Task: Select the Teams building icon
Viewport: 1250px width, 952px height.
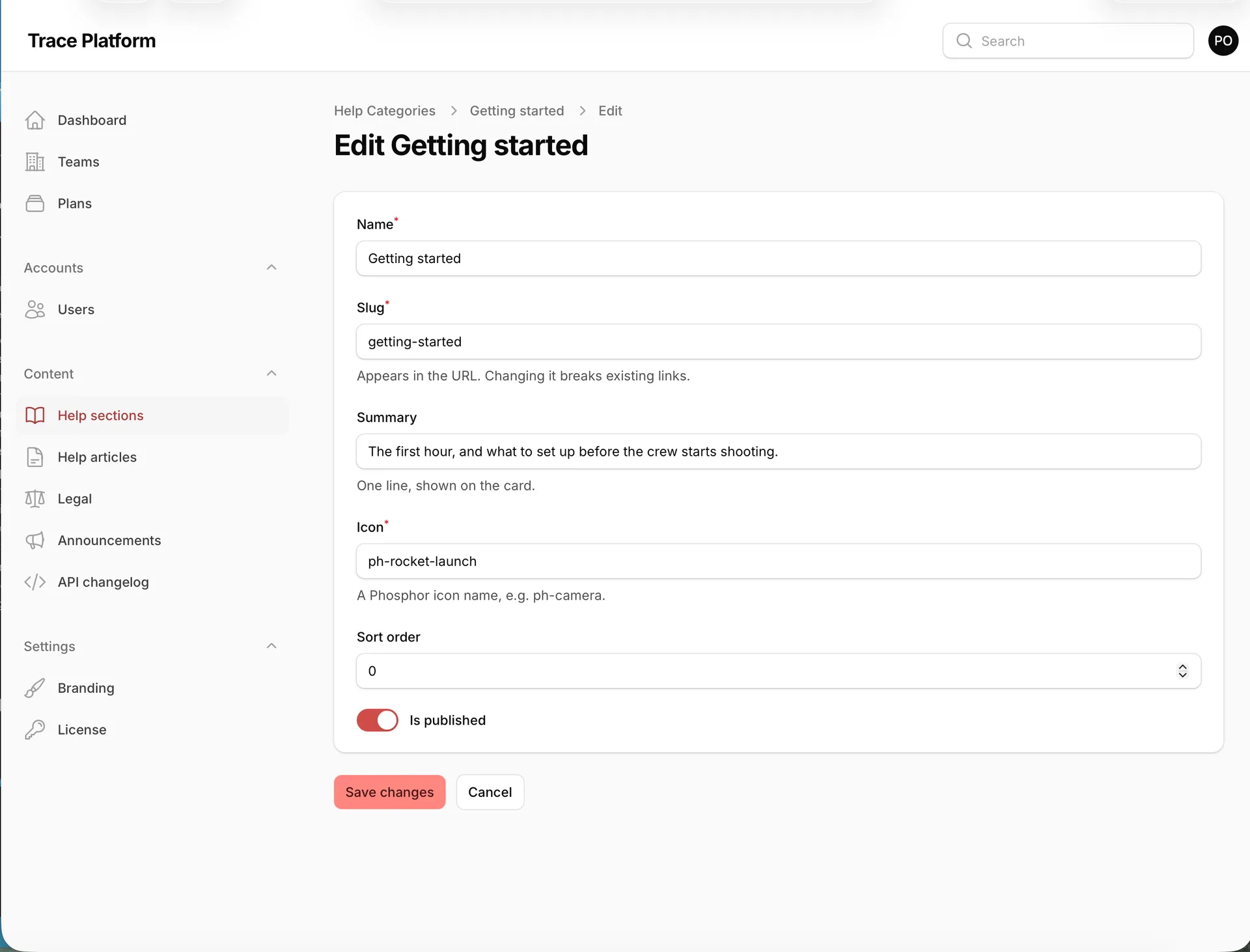Action: pyautogui.click(x=35, y=162)
